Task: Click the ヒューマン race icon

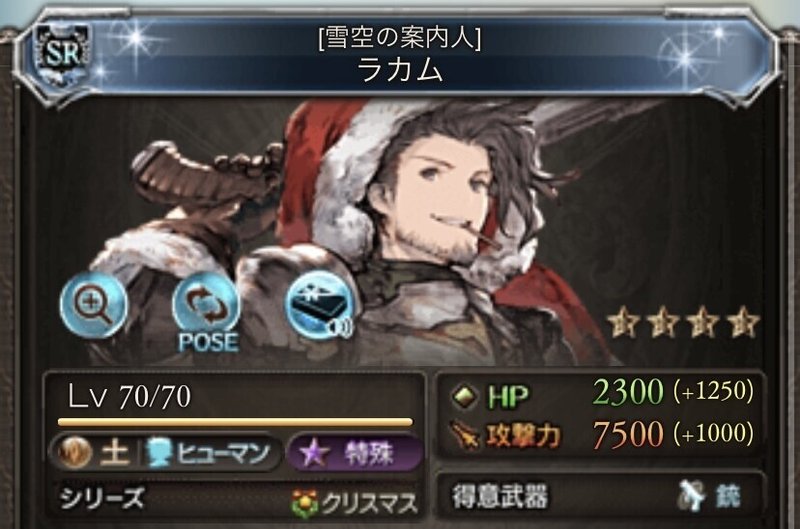Action: (158, 453)
